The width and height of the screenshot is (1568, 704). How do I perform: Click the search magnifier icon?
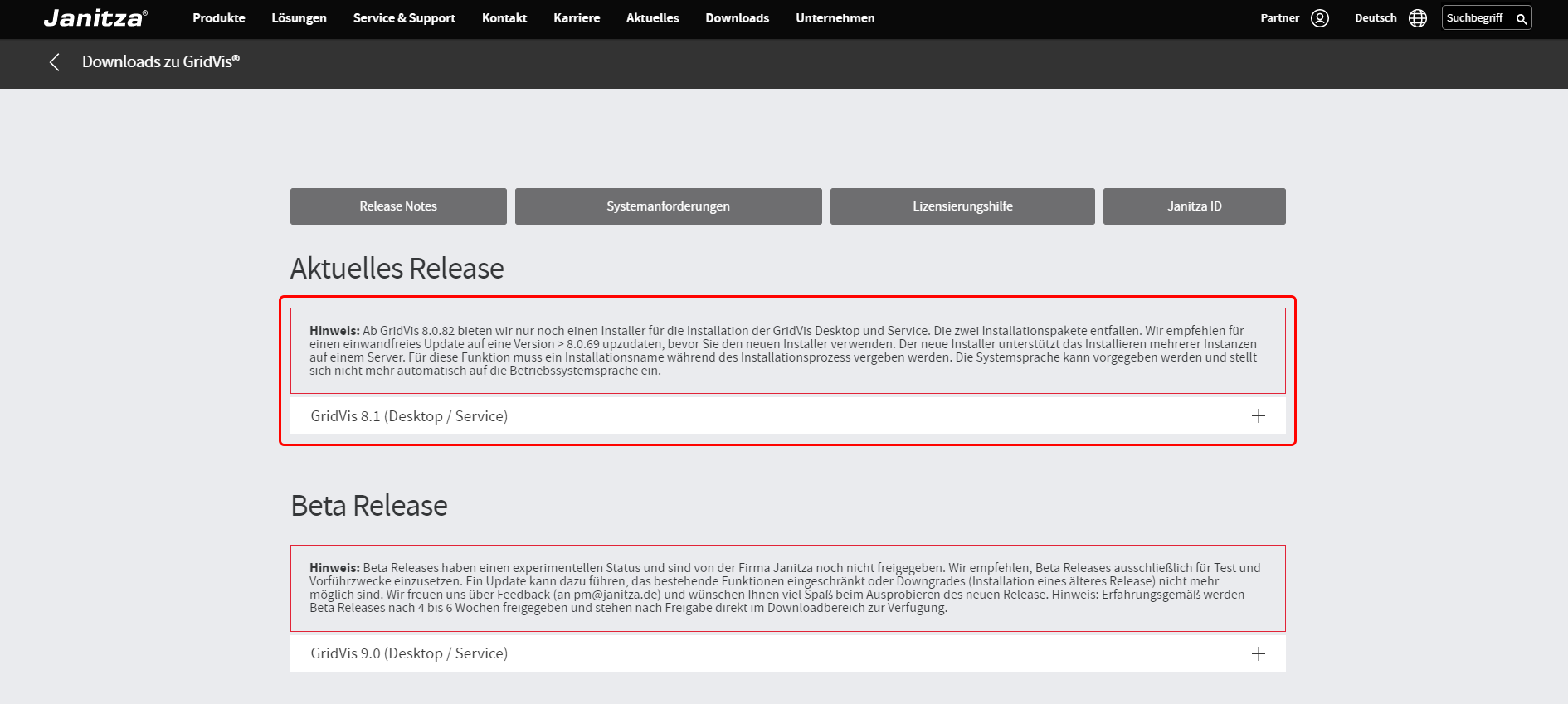pos(1522,18)
